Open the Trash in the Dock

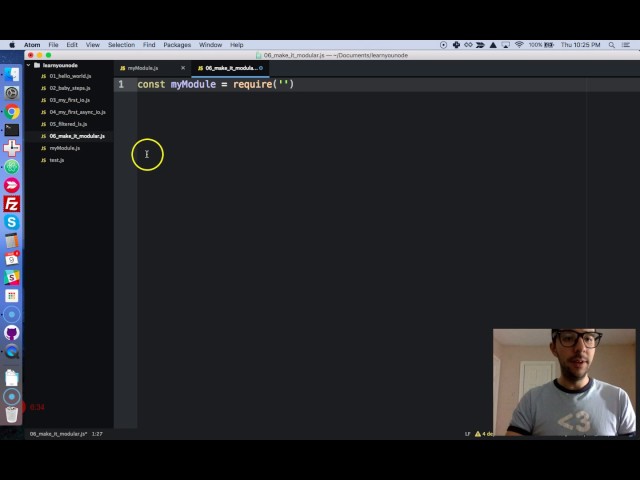11,414
